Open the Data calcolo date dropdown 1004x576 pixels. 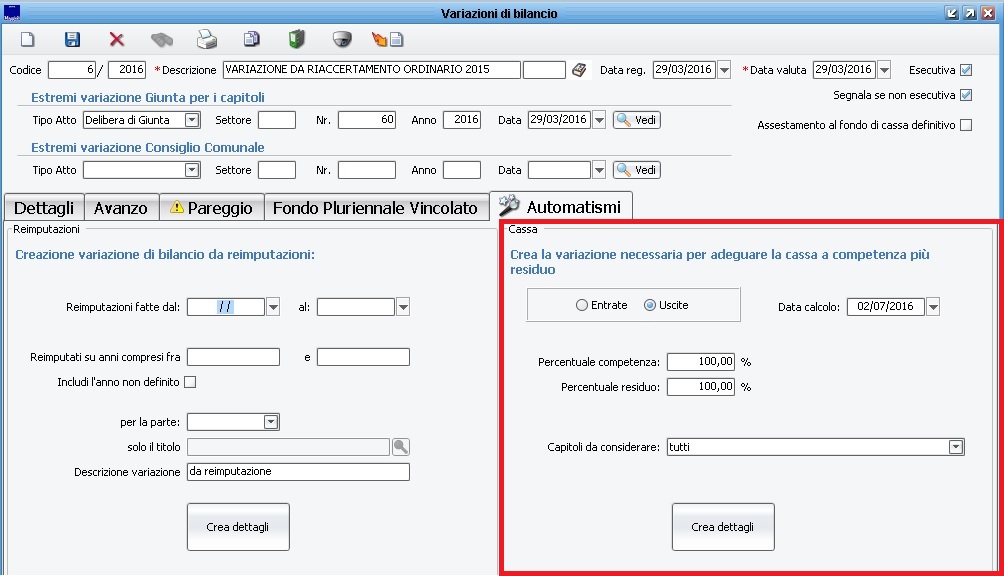tap(933, 307)
